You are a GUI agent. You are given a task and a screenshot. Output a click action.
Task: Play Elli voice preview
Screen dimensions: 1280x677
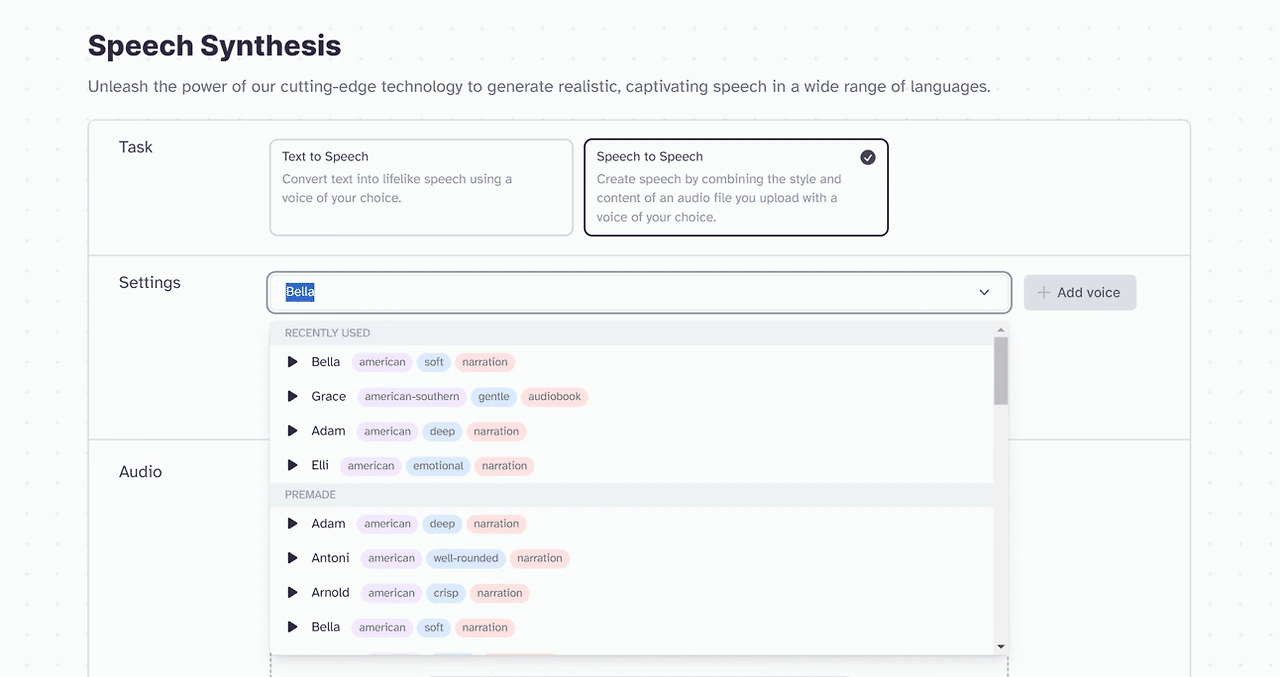(293, 466)
